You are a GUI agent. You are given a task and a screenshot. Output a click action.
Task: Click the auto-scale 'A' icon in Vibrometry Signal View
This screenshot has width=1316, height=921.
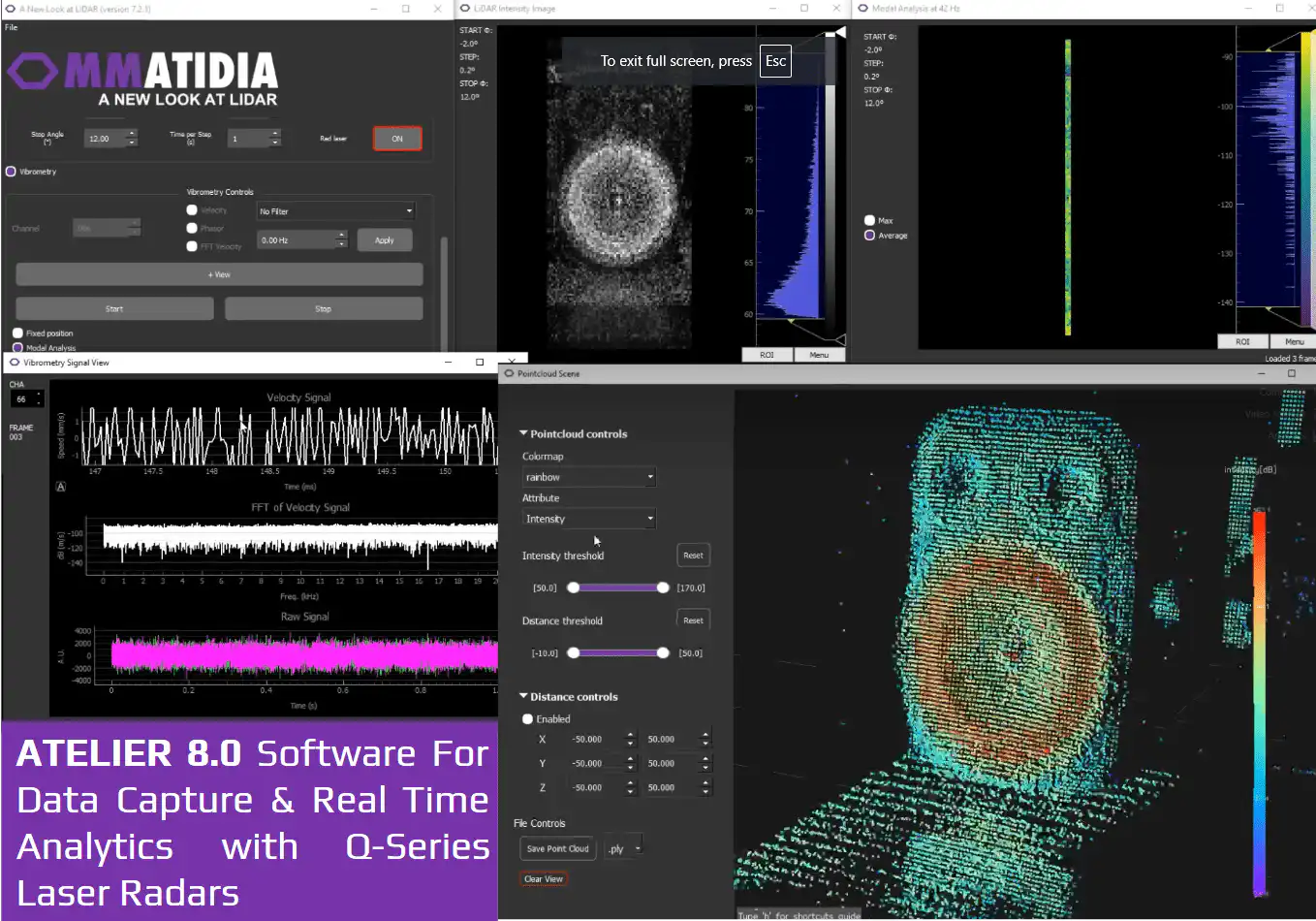click(x=61, y=487)
